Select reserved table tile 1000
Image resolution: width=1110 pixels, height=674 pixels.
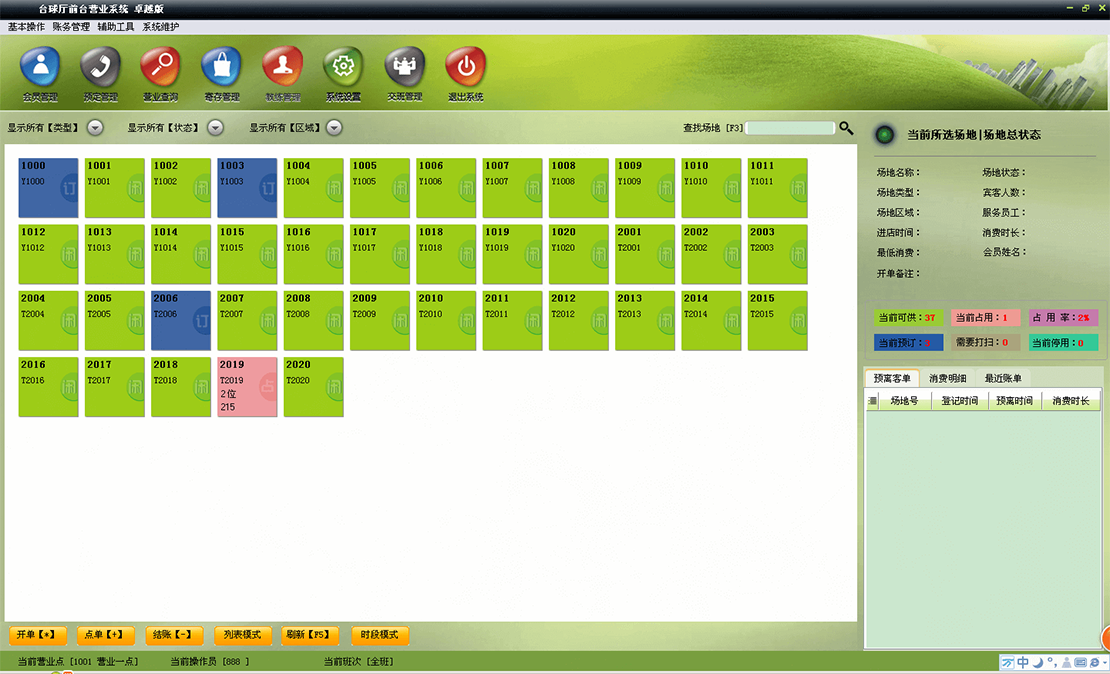(48, 188)
